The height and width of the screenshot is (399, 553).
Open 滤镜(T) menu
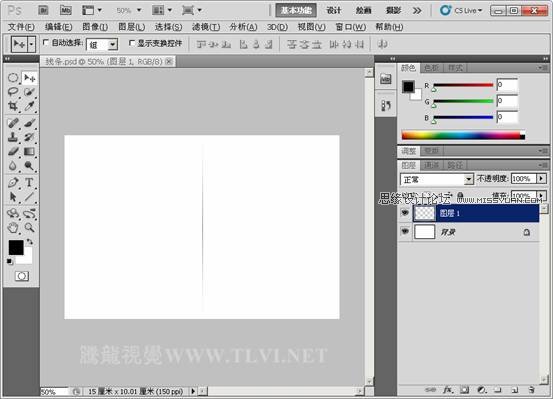[x=206, y=27]
